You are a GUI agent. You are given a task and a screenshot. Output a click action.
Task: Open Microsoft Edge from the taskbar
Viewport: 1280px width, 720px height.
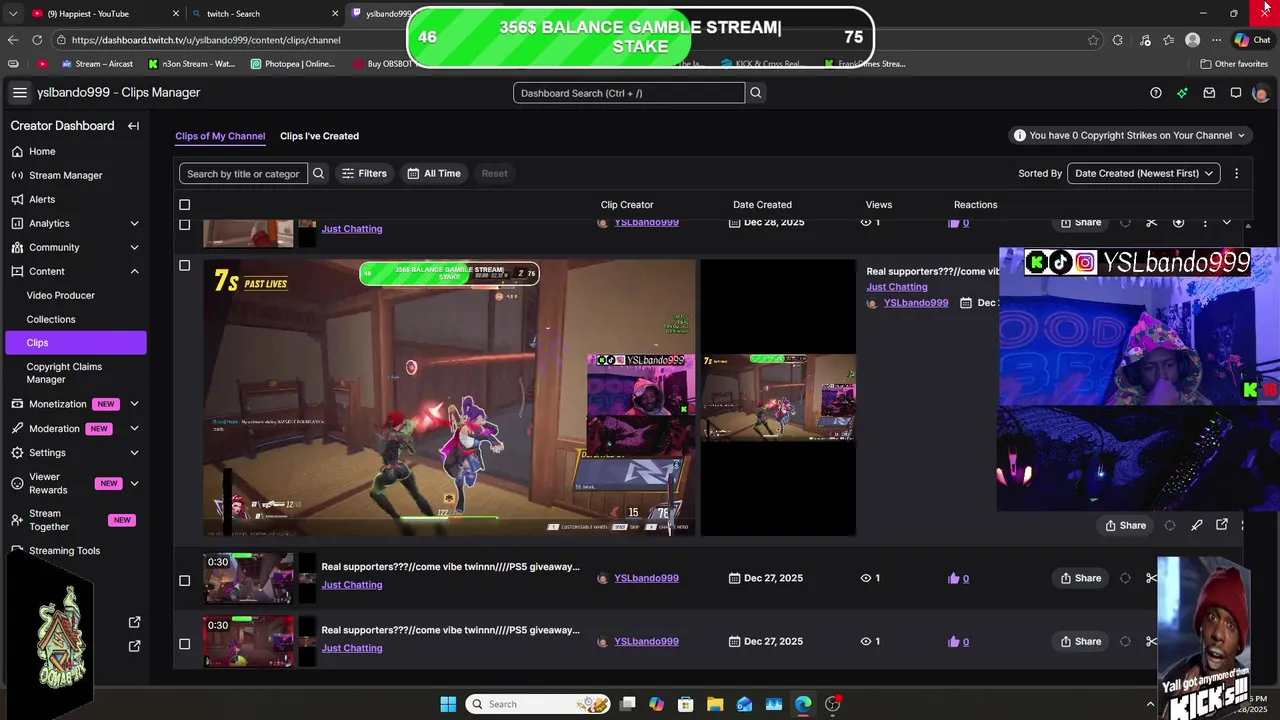tap(803, 704)
